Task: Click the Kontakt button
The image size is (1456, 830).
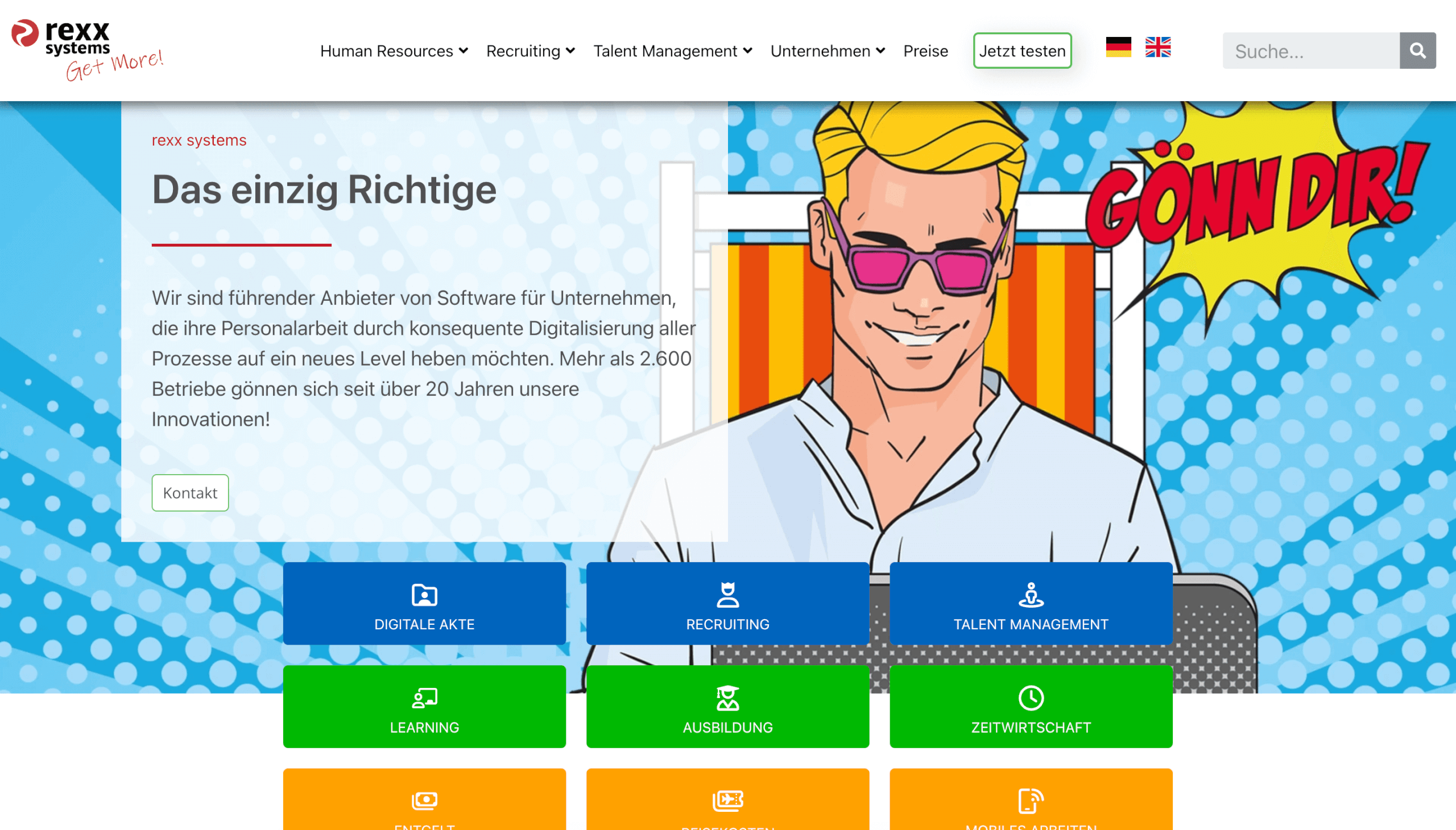Action: pos(190,492)
